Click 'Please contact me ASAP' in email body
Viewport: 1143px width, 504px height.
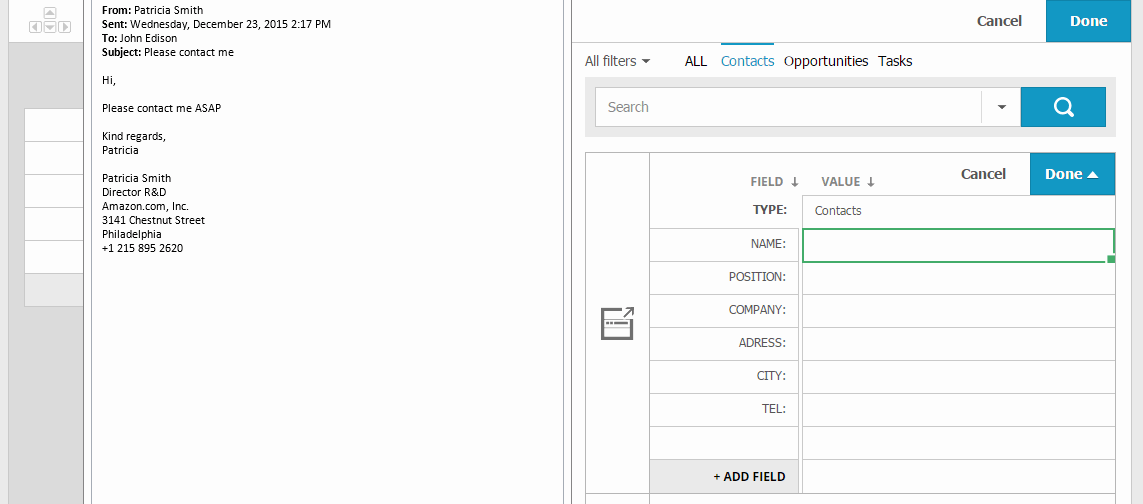[161, 108]
